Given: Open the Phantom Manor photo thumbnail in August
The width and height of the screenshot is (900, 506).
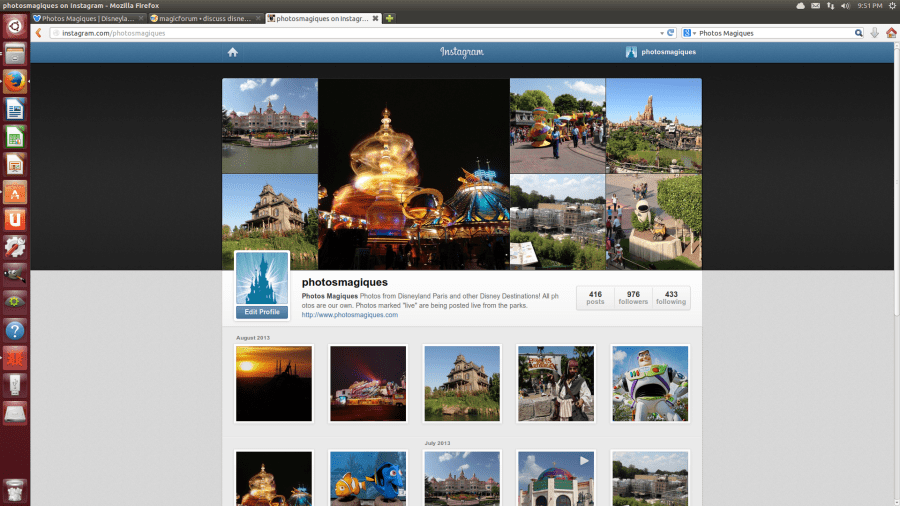Looking at the screenshot, I should click(x=462, y=383).
